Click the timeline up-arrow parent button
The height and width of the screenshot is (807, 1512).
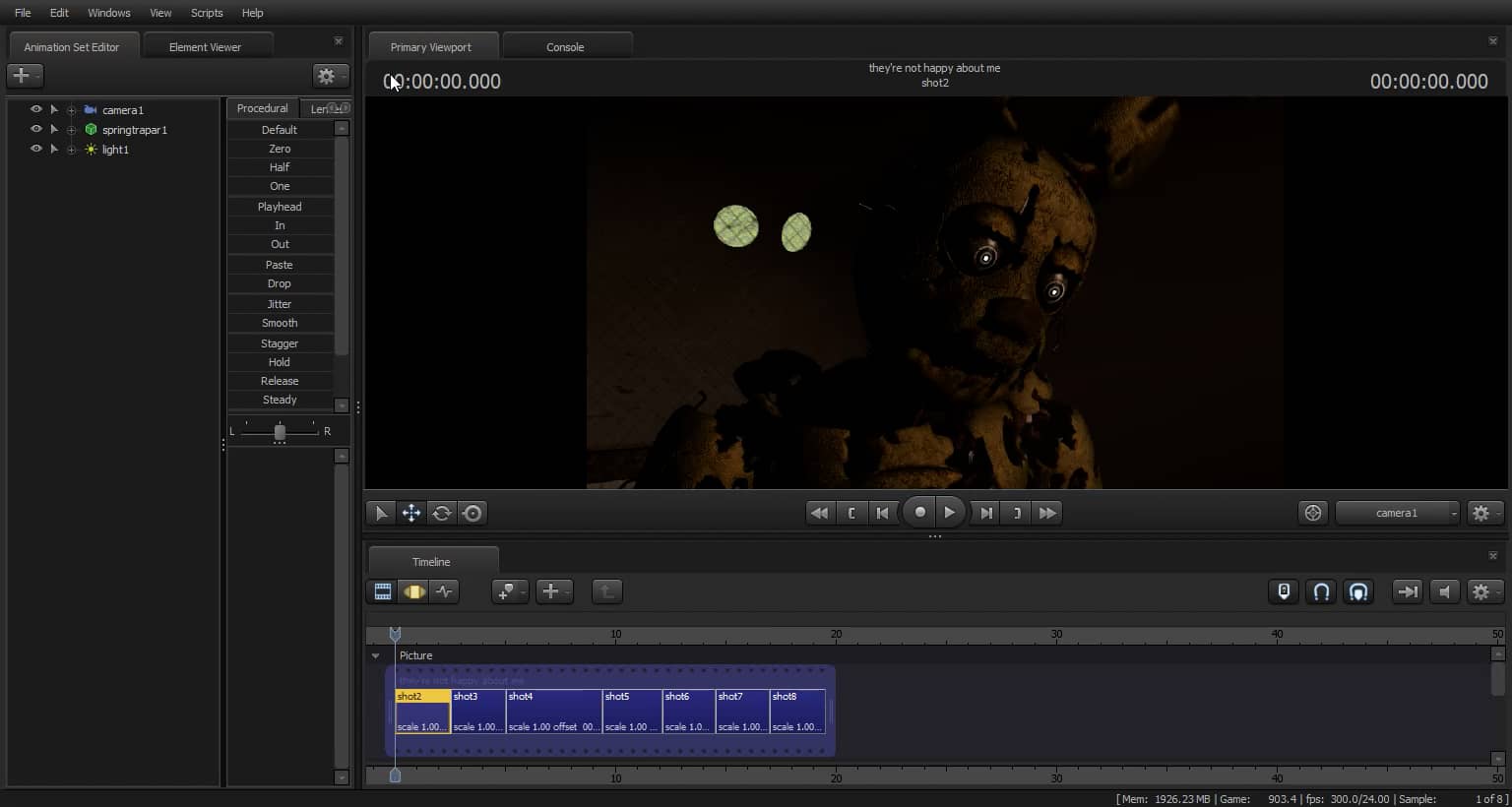(x=607, y=591)
